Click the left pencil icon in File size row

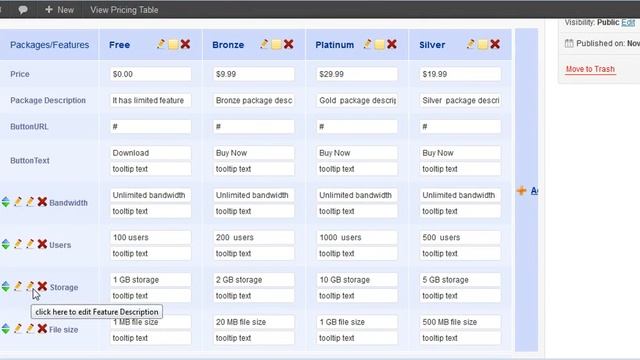click(18, 329)
